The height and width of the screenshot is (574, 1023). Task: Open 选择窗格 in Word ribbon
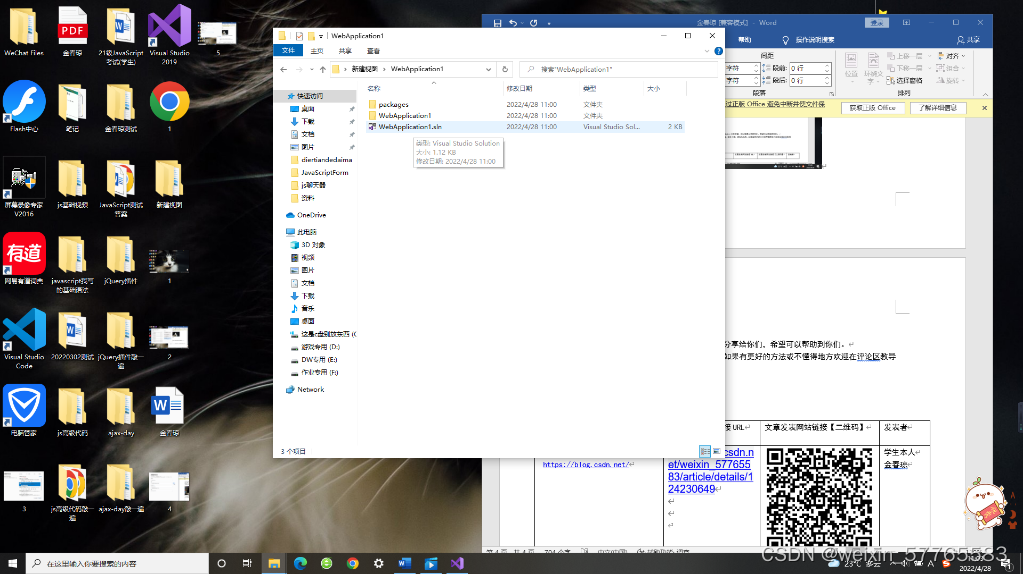905,80
